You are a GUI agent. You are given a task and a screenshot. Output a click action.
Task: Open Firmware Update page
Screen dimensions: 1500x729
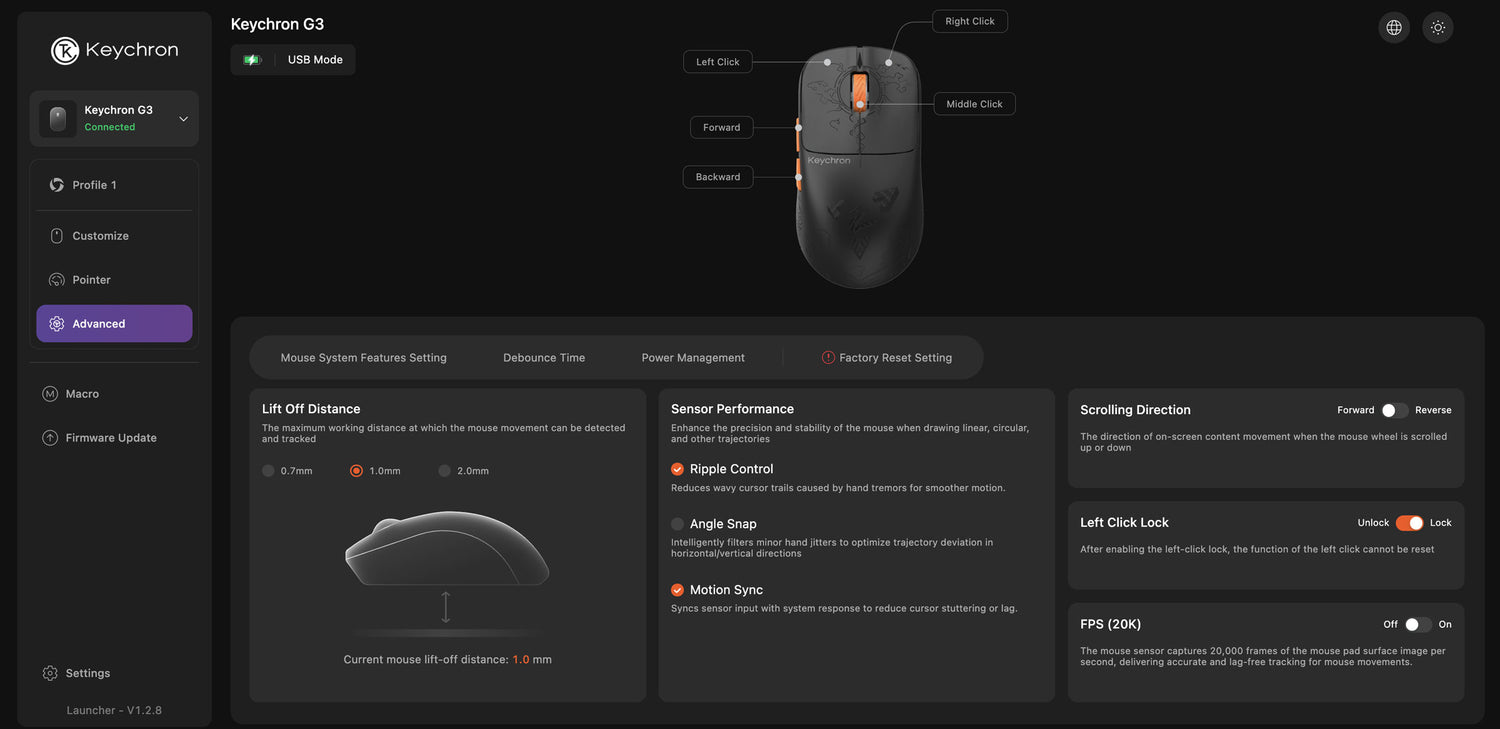tap(110, 438)
